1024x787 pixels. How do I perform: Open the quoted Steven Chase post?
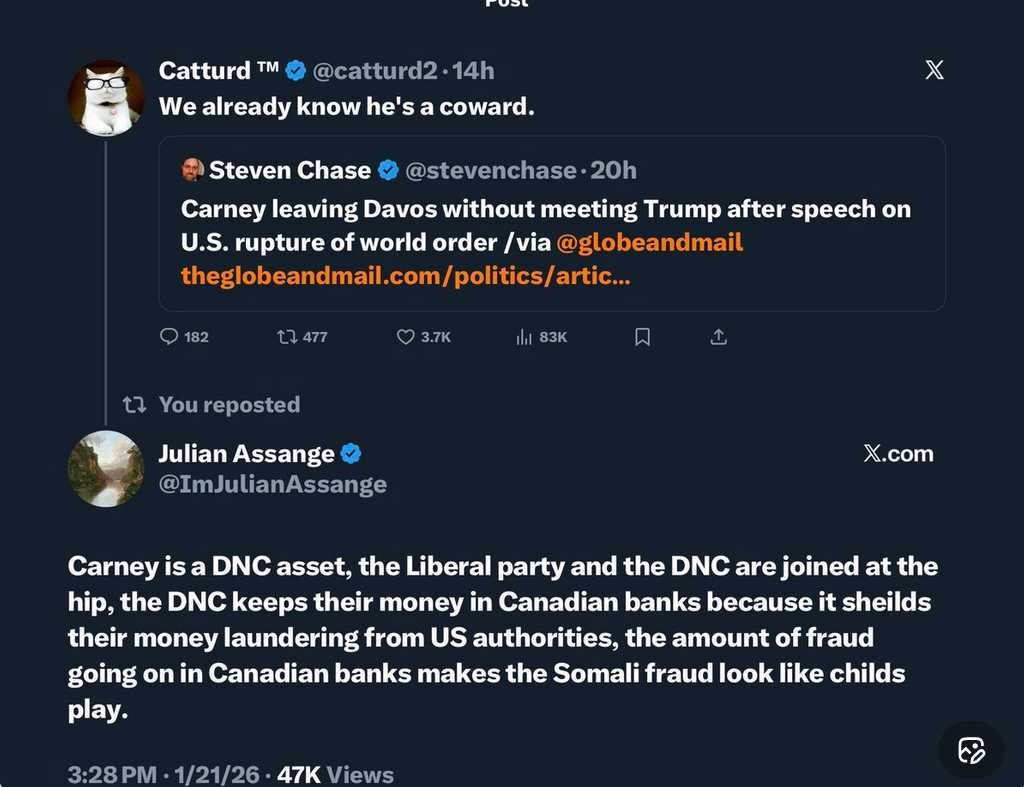552,210
